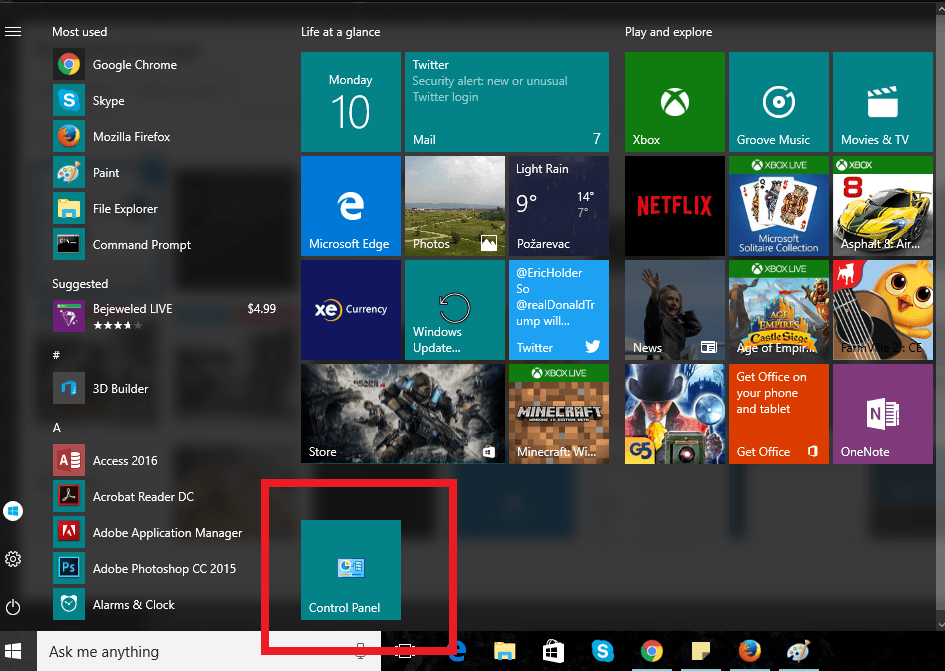This screenshot has width=945, height=671.
Task: Click the # letter header in app list
Action: (56, 355)
